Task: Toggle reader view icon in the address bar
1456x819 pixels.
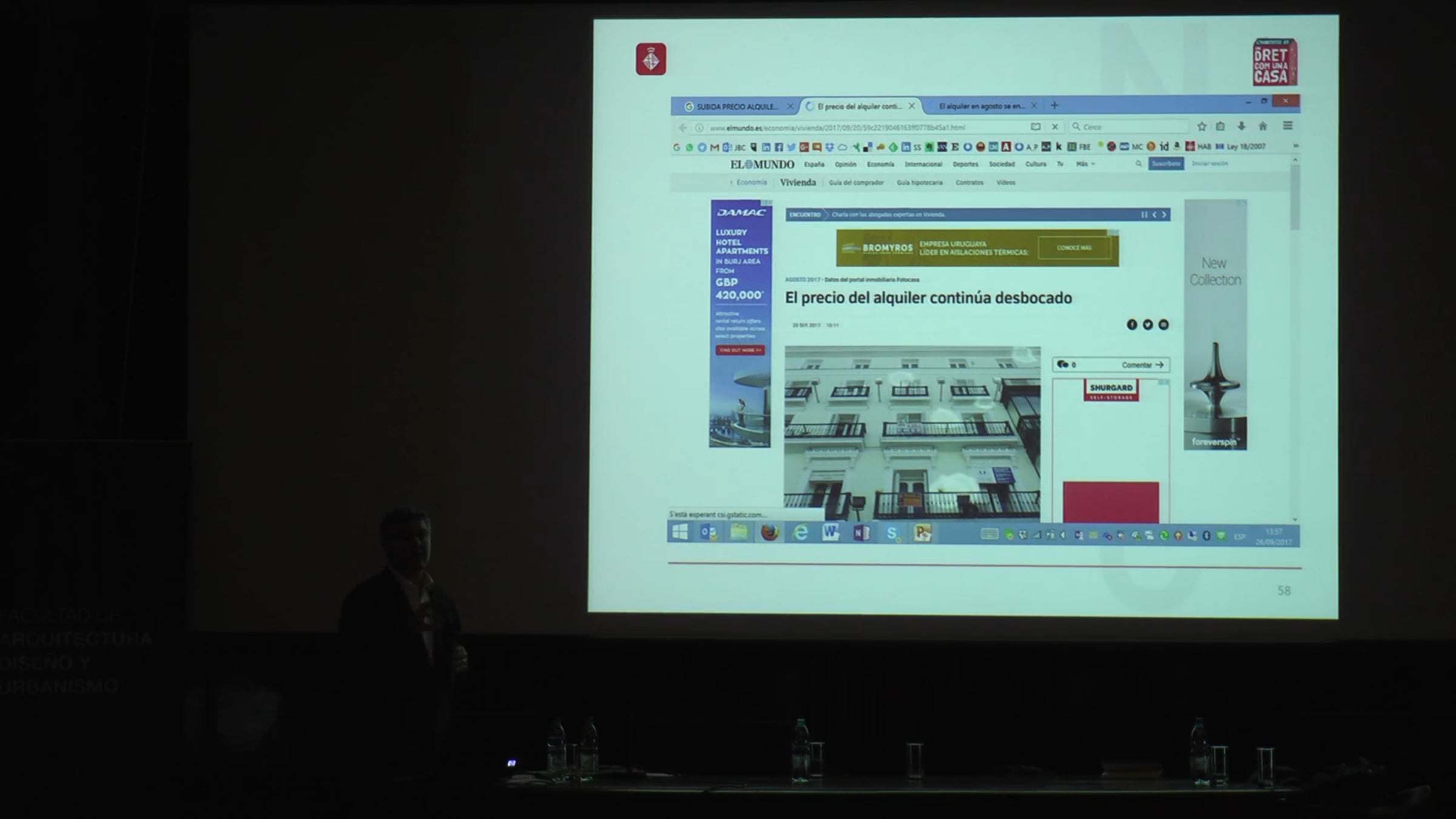Action: coord(1036,127)
